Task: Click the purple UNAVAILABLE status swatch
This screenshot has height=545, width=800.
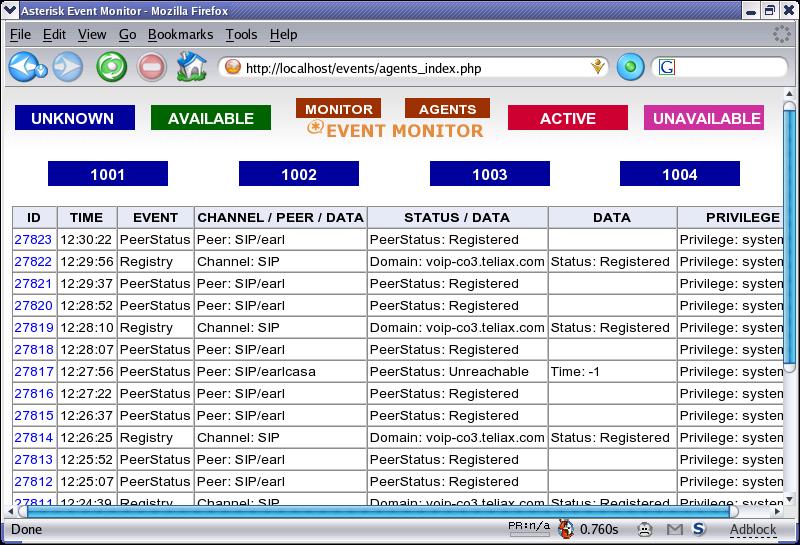Action: click(706, 118)
